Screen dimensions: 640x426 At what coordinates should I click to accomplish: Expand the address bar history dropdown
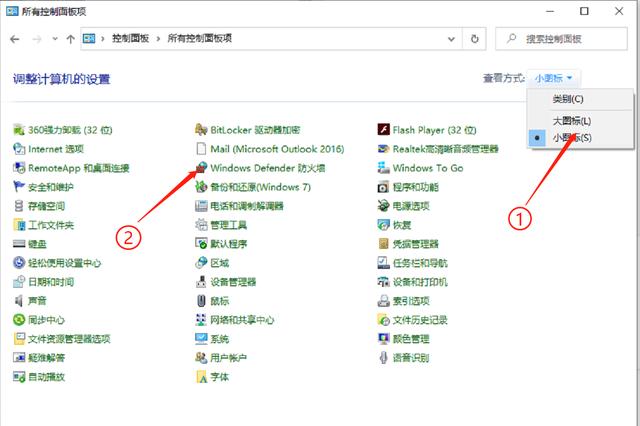pos(451,39)
